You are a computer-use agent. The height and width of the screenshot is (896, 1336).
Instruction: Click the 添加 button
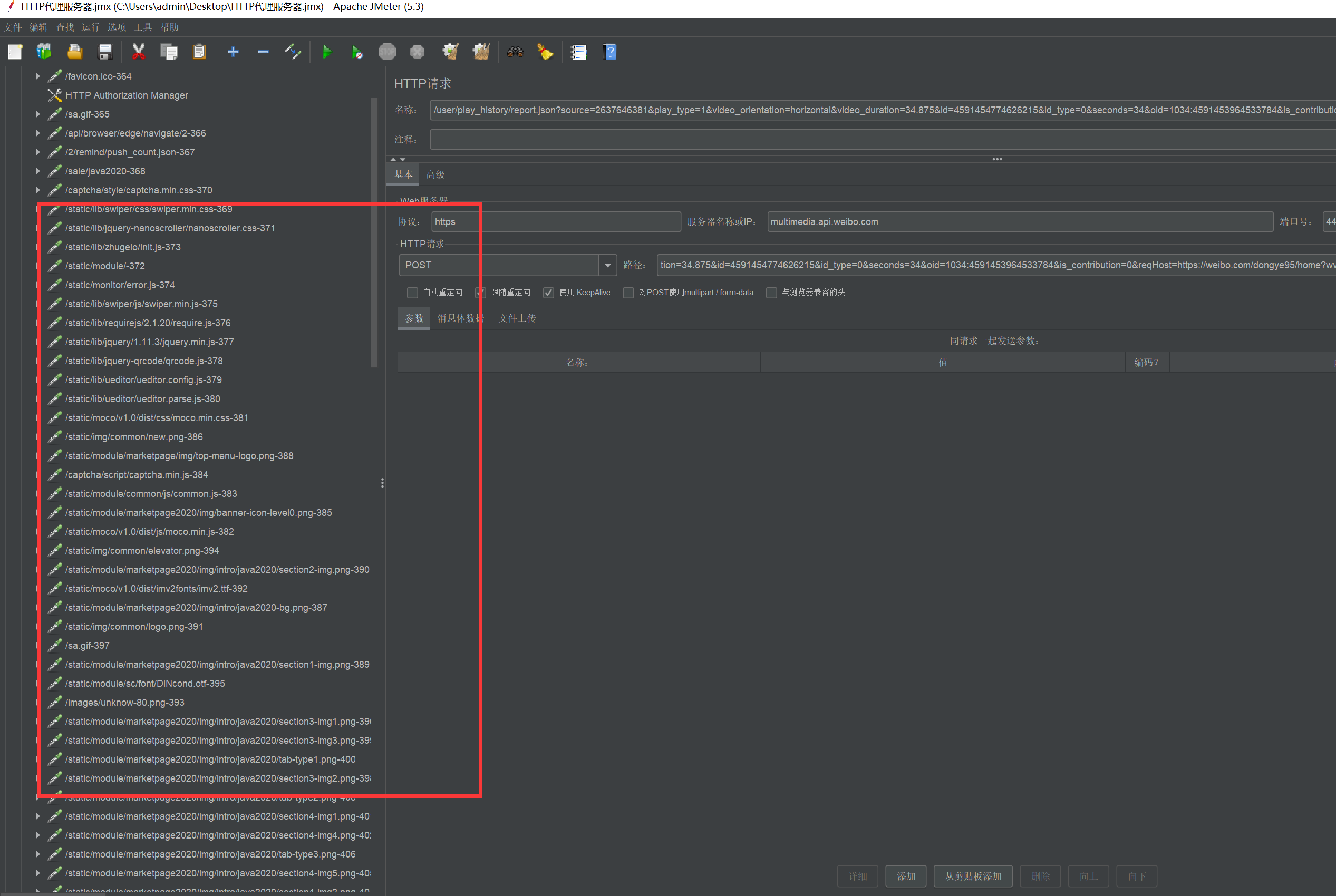pyautogui.click(x=906, y=876)
